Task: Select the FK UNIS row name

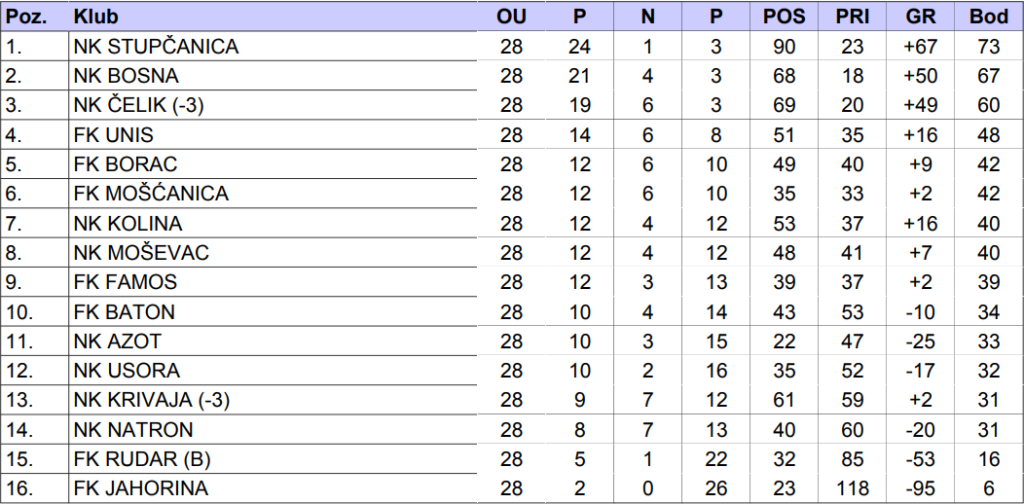Action: click(113, 135)
